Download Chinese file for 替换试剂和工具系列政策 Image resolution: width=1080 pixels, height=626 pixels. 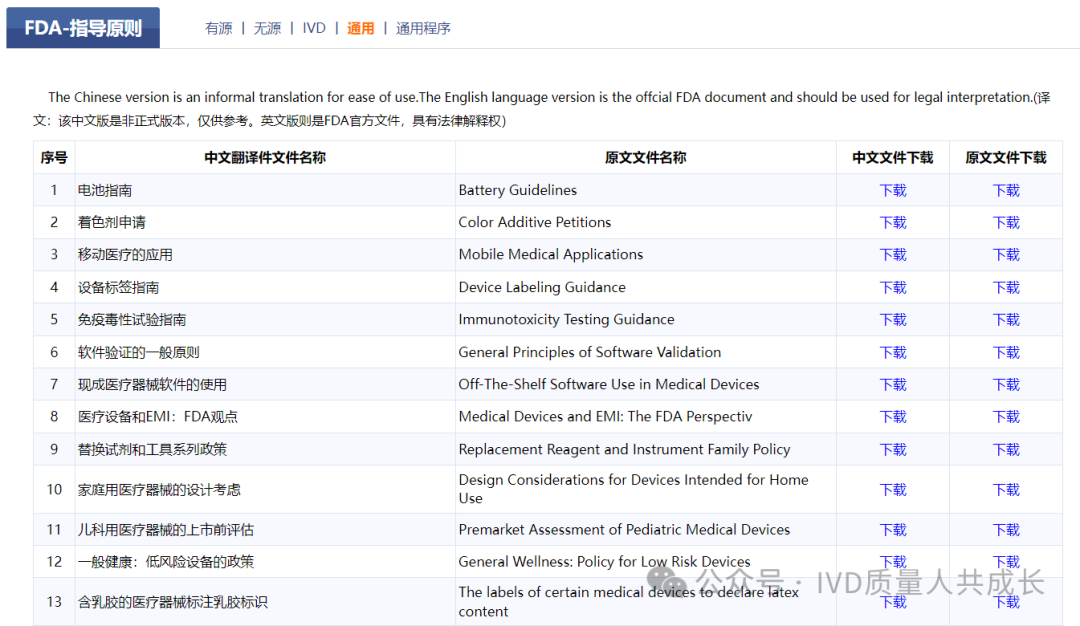point(893,450)
